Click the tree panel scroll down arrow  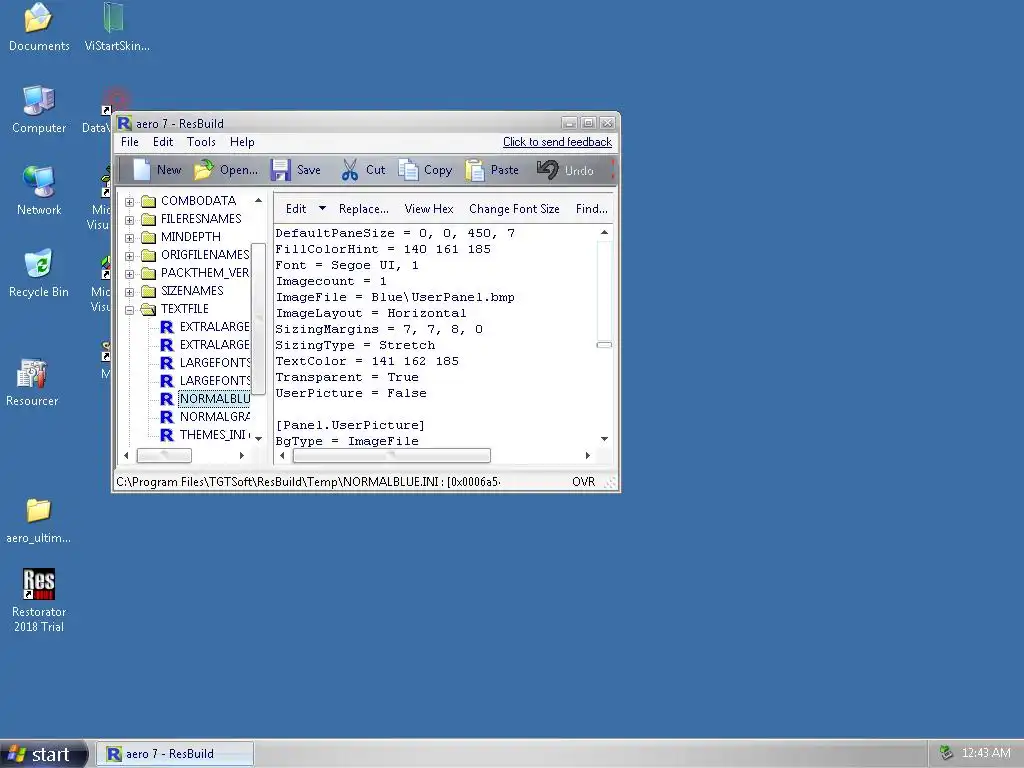(x=259, y=438)
